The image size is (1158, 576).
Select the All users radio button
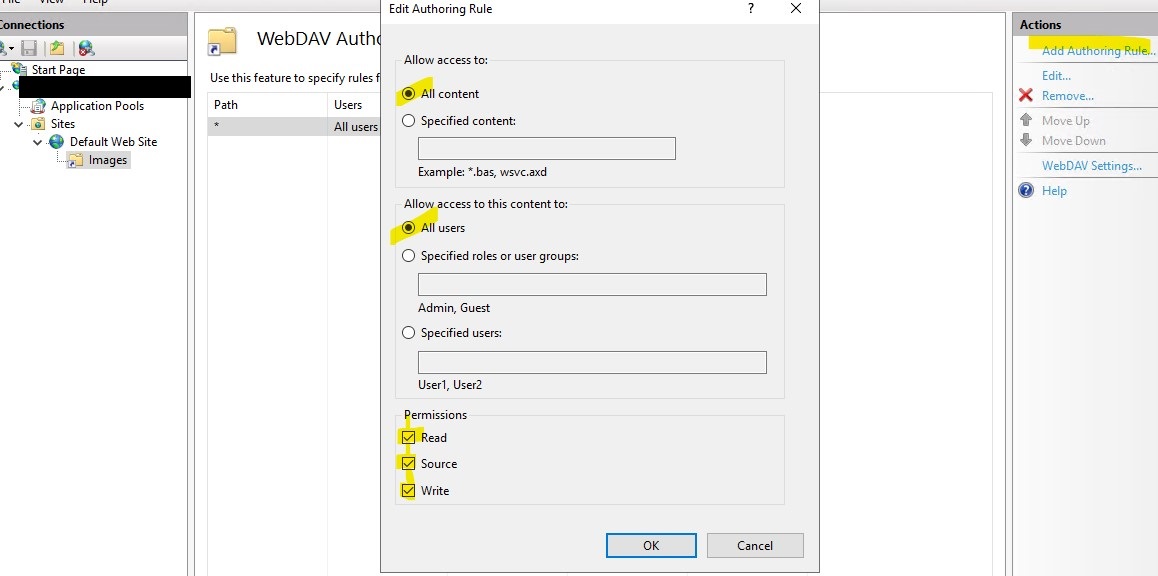pyautogui.click(x=408, y=227)
